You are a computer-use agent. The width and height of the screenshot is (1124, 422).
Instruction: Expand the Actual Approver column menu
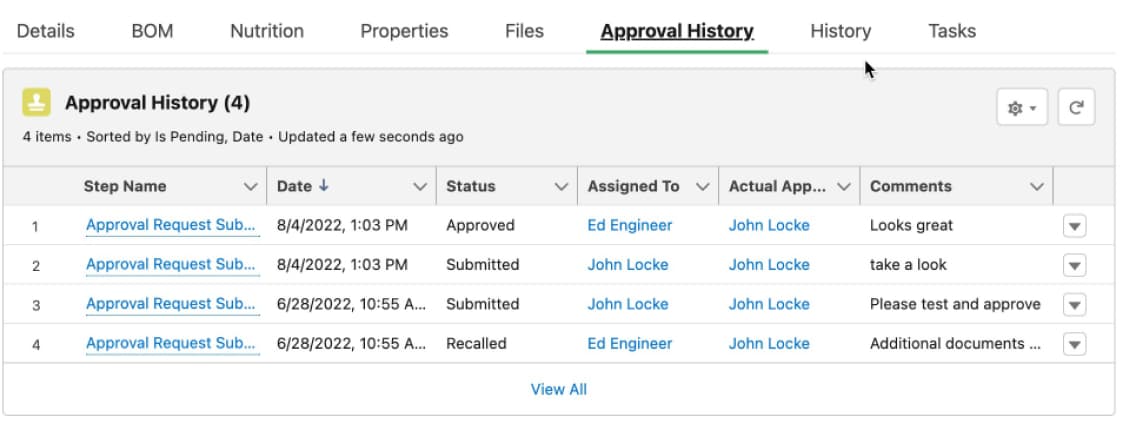click(x=844, y=187)
